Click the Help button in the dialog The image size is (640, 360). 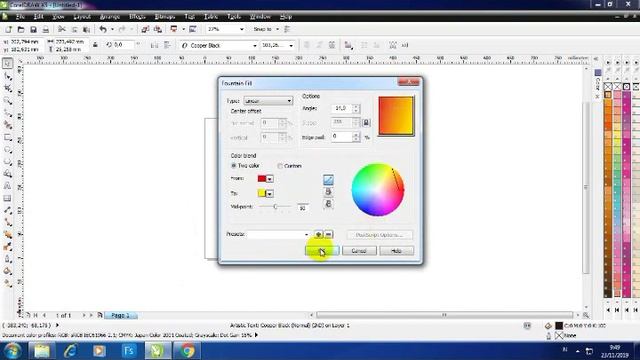click(x=396, y=251)
